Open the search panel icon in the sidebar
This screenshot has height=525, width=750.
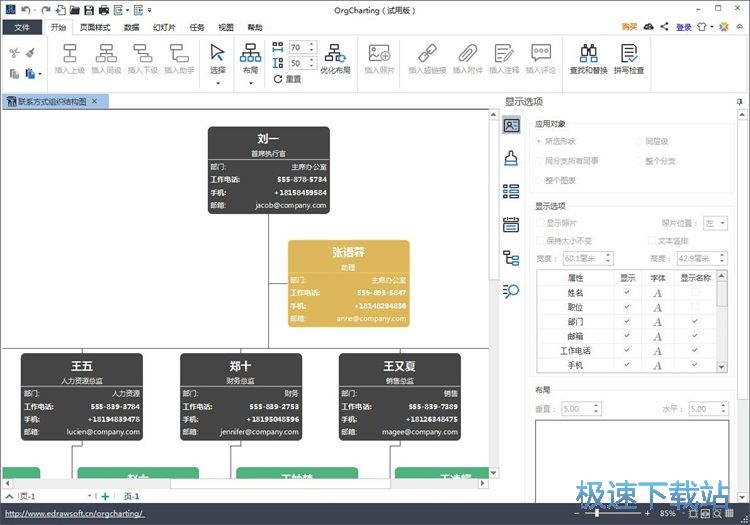click(x=511, y=291)
